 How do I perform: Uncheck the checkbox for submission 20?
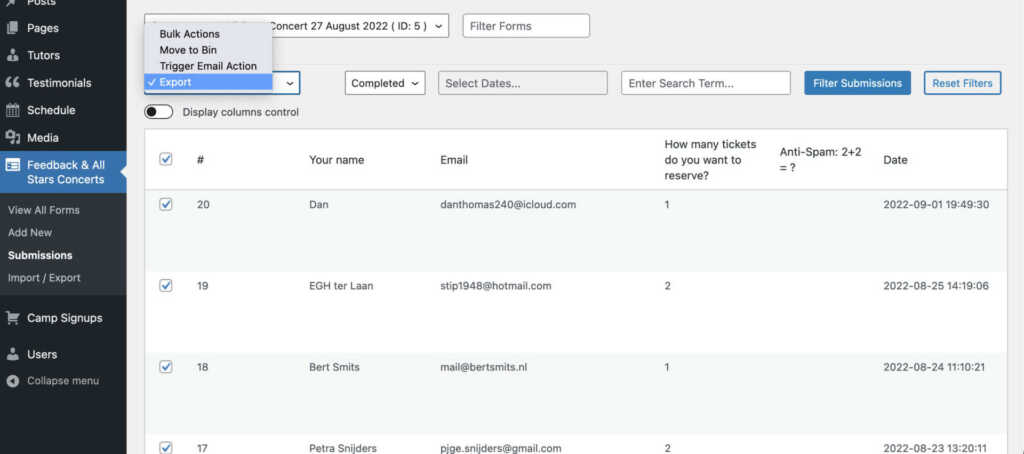click(x=166, y=204)
